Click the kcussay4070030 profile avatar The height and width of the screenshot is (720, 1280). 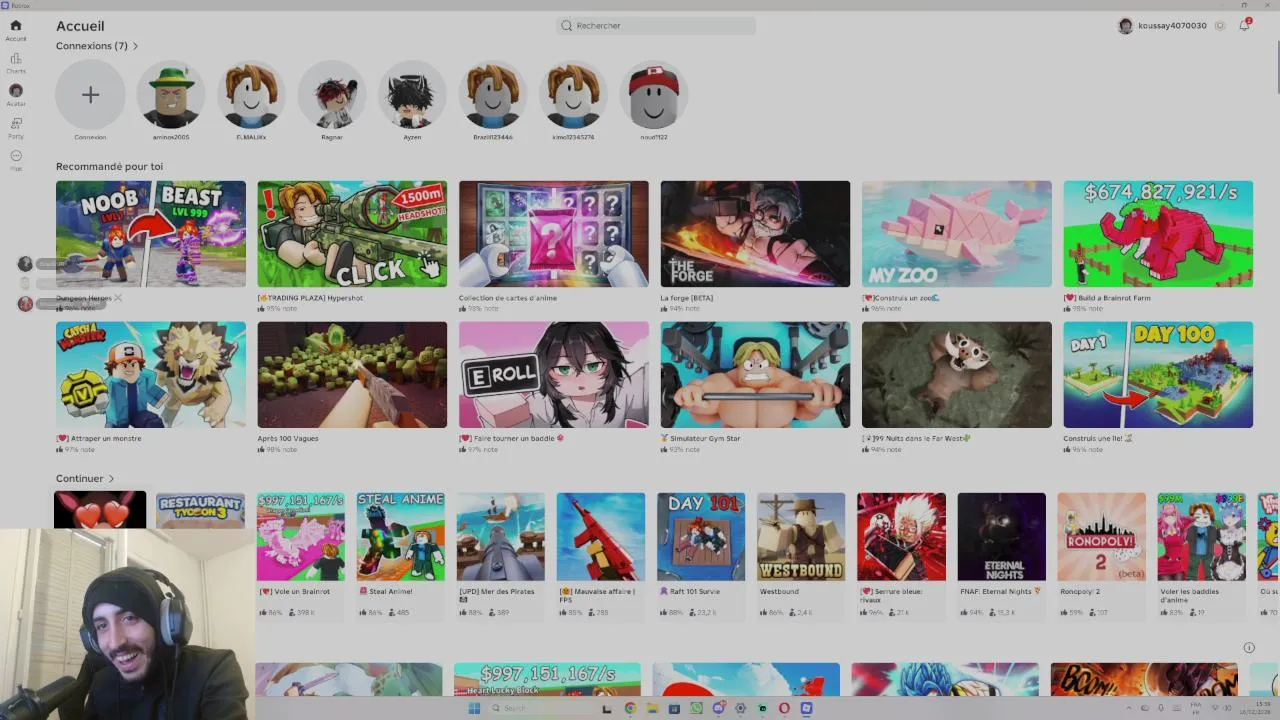[x=1125, y=26]
